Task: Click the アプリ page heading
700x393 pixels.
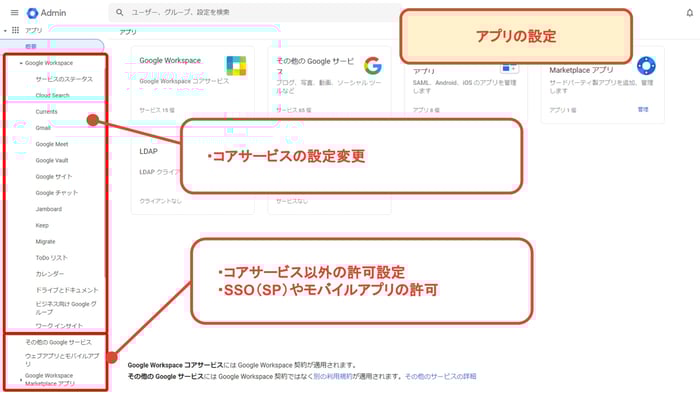Action: point(128,32)
